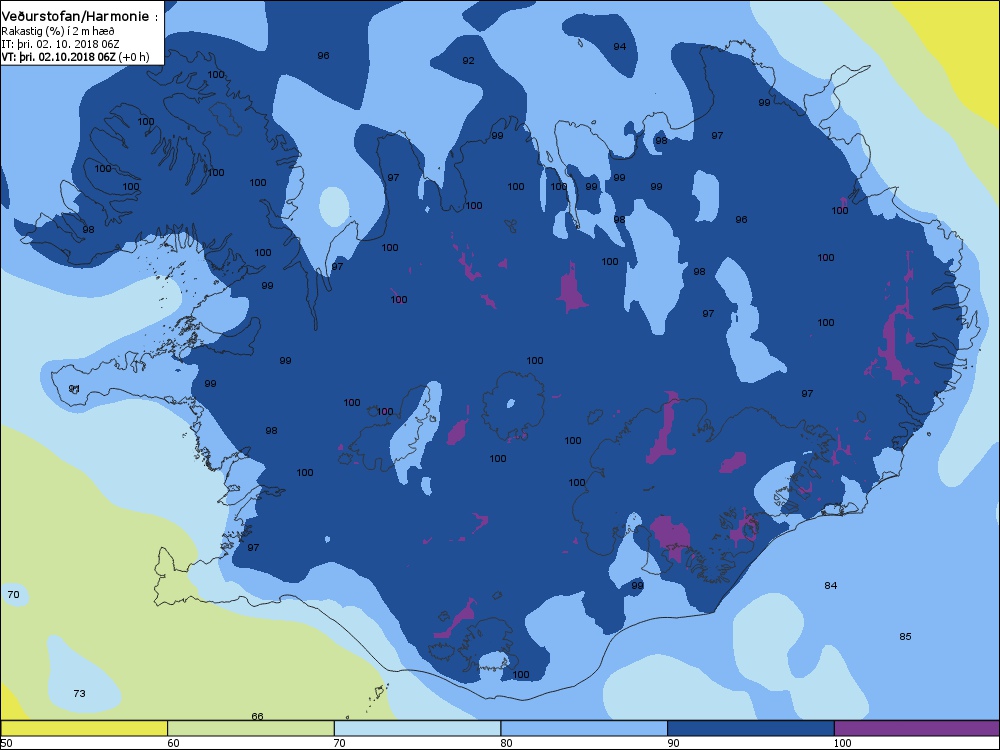This screenshot has height=750, width=1000.
Task: Click the humidity value 66 on the map
Action: (257, 716)
